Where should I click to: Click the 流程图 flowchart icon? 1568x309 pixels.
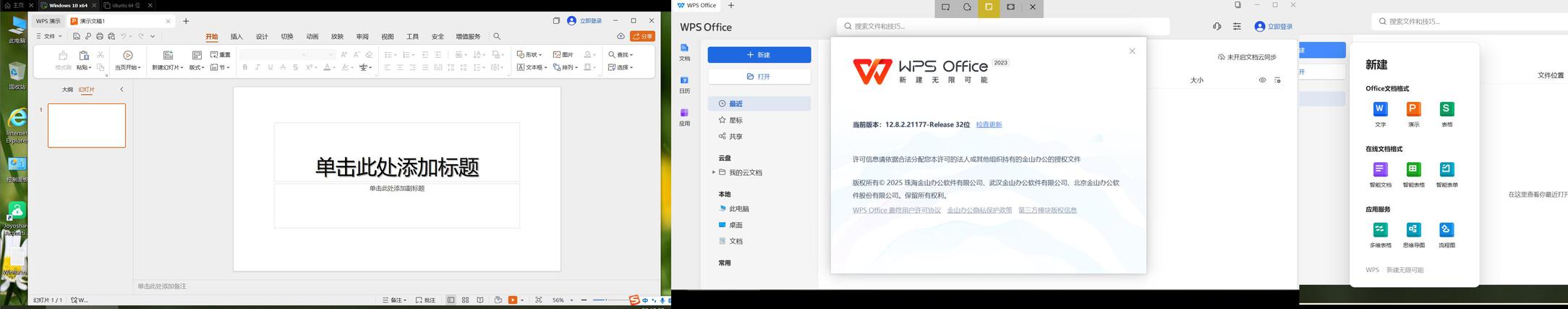click(1446, 230)
